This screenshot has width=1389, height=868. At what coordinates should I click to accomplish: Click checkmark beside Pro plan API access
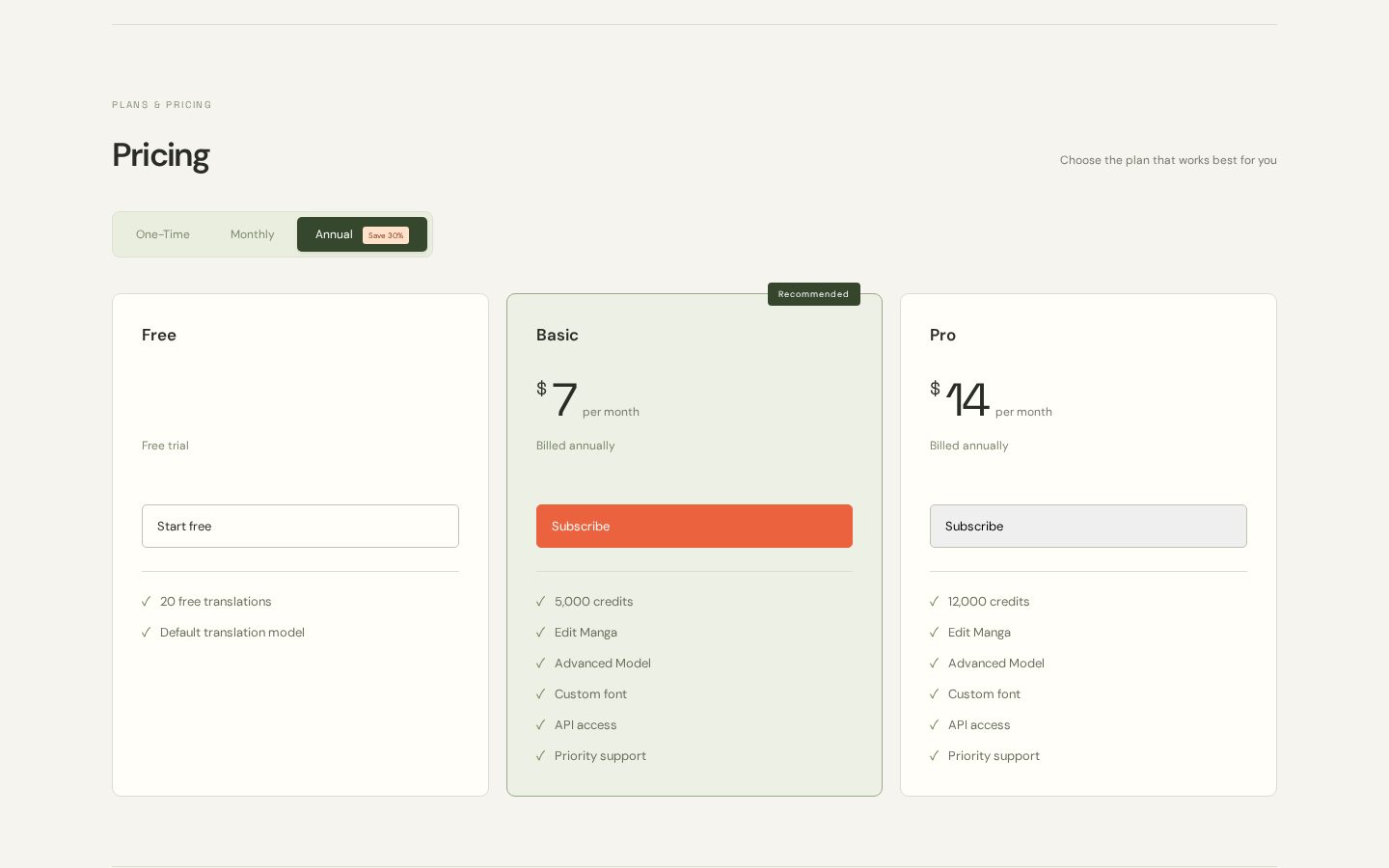coord(935,724)
